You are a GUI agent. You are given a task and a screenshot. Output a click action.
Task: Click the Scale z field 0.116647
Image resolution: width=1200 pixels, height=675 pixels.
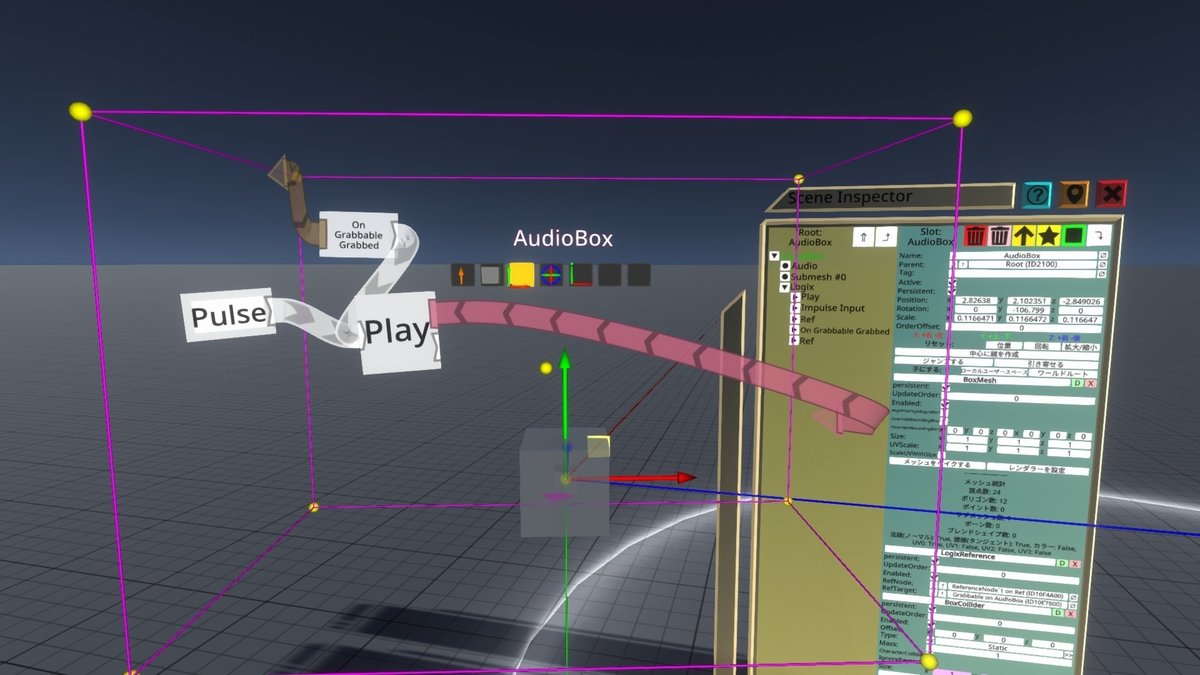[1080, 320]
